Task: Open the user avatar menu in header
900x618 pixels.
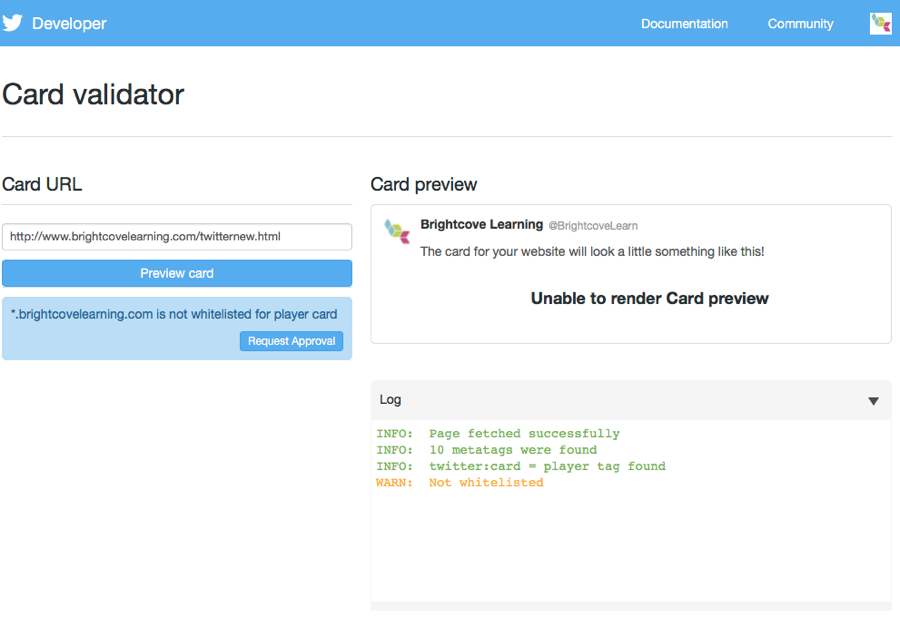Action: 880,24
